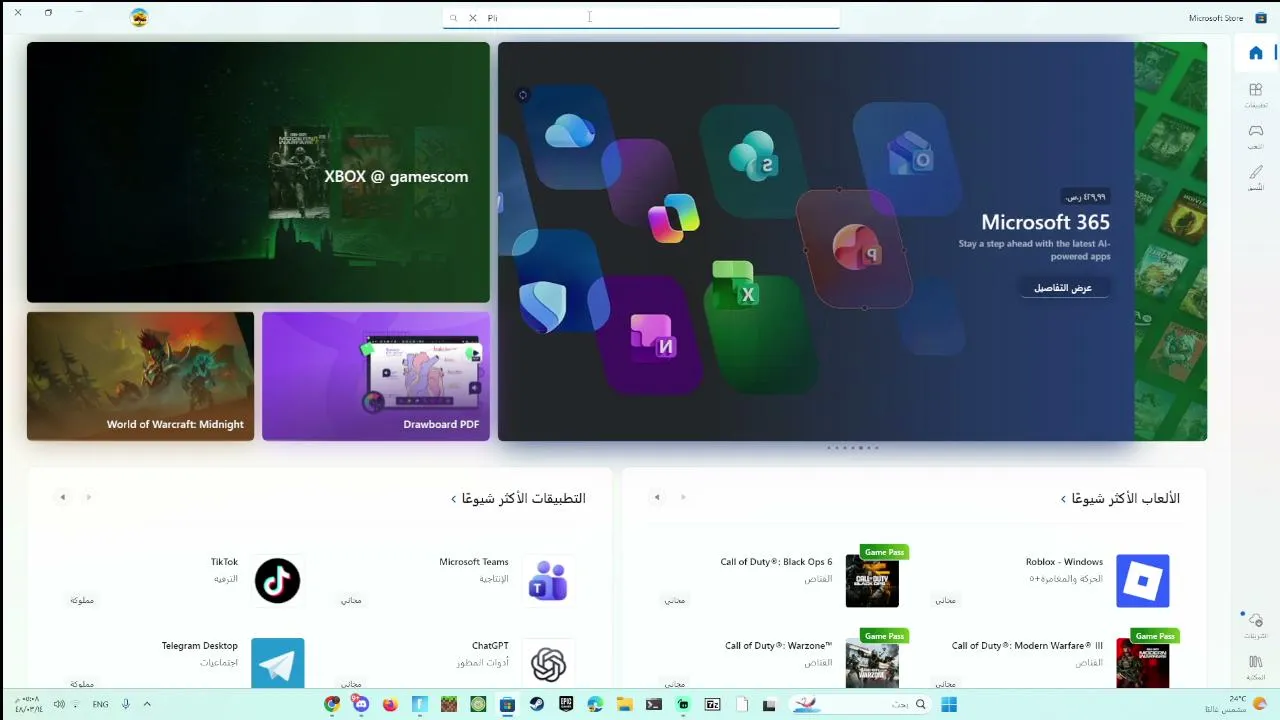
Task: Click the magnifier search icon in Store
Action: pos(453,18)
